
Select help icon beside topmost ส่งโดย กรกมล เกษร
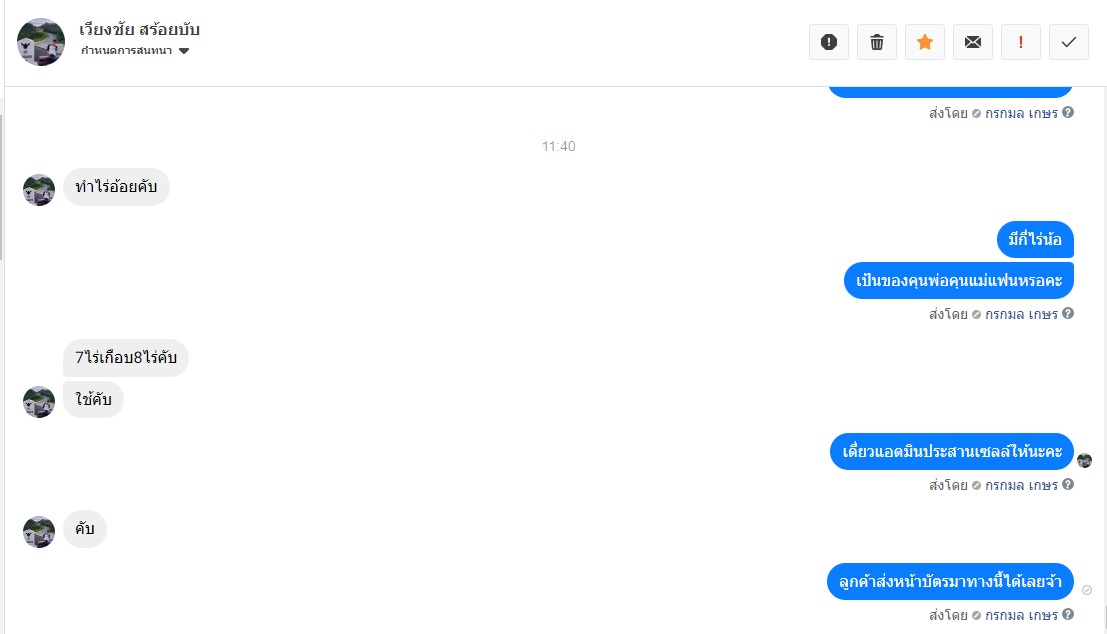1068,112
